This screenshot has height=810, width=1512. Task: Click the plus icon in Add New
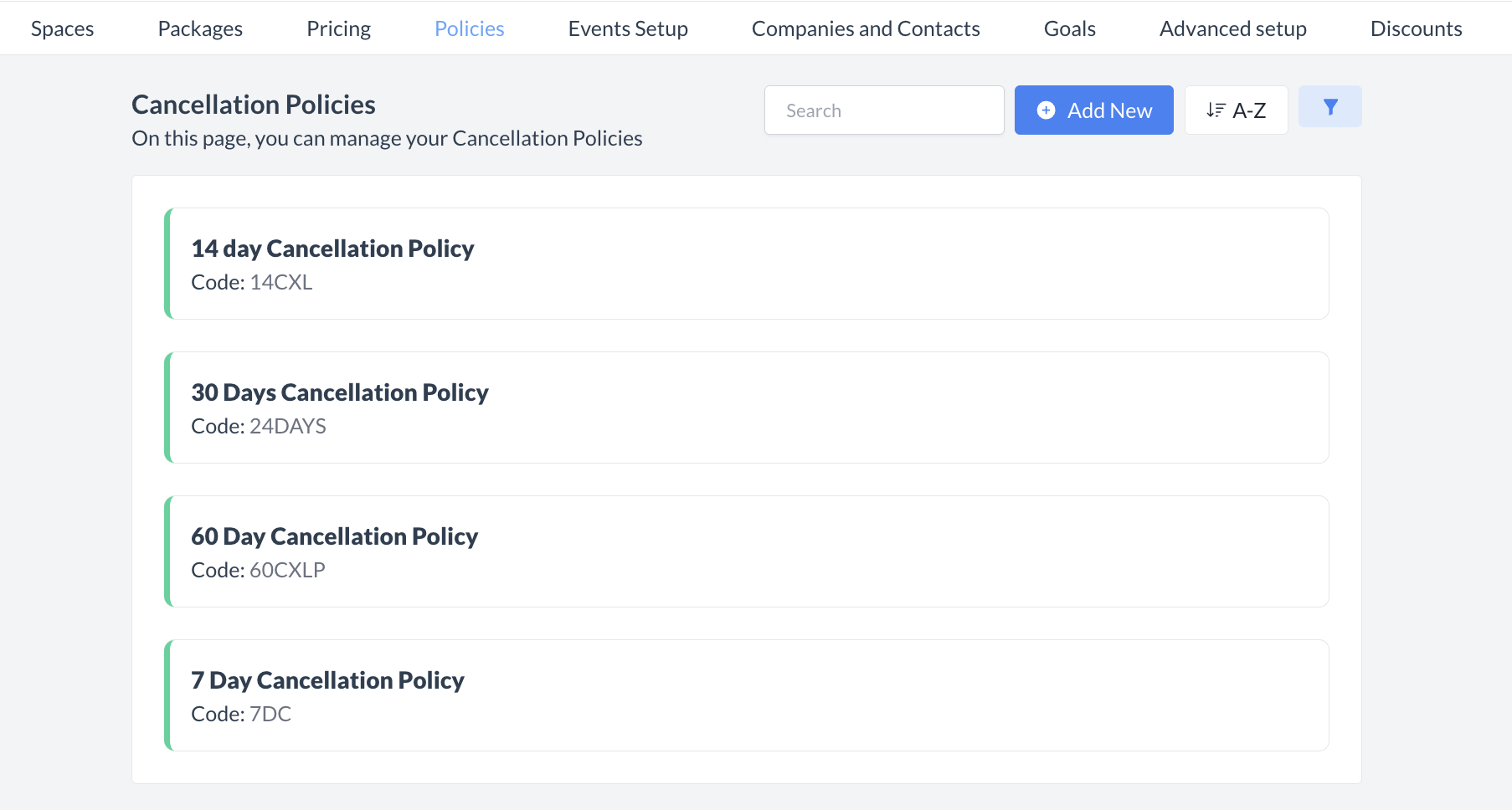[1046, 110]
